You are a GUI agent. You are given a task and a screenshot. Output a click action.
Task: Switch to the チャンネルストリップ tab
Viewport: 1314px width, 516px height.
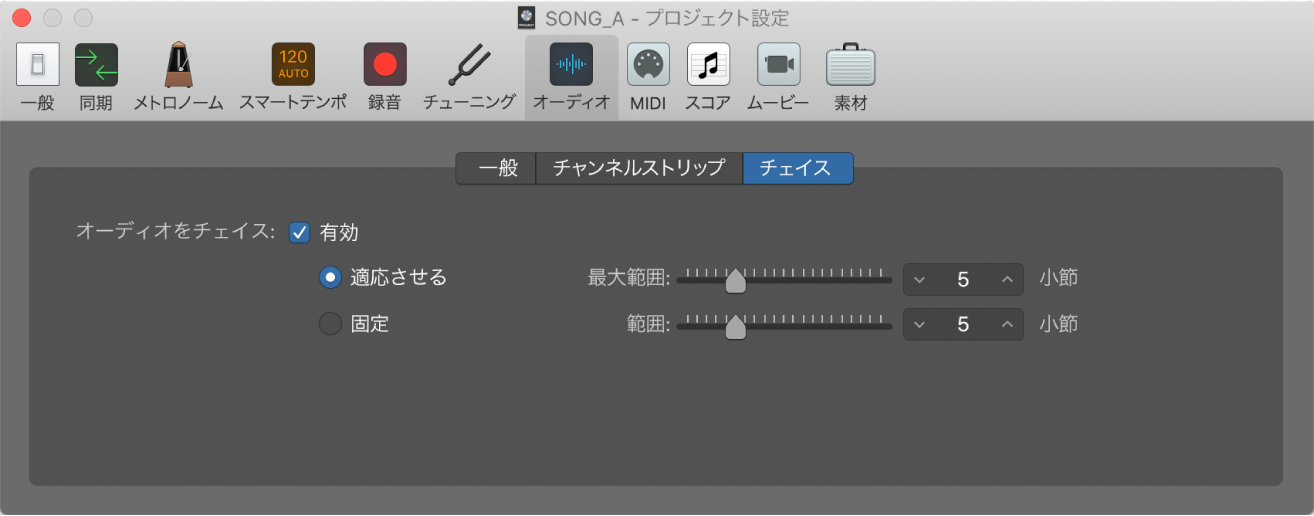[x=639, y=168]
